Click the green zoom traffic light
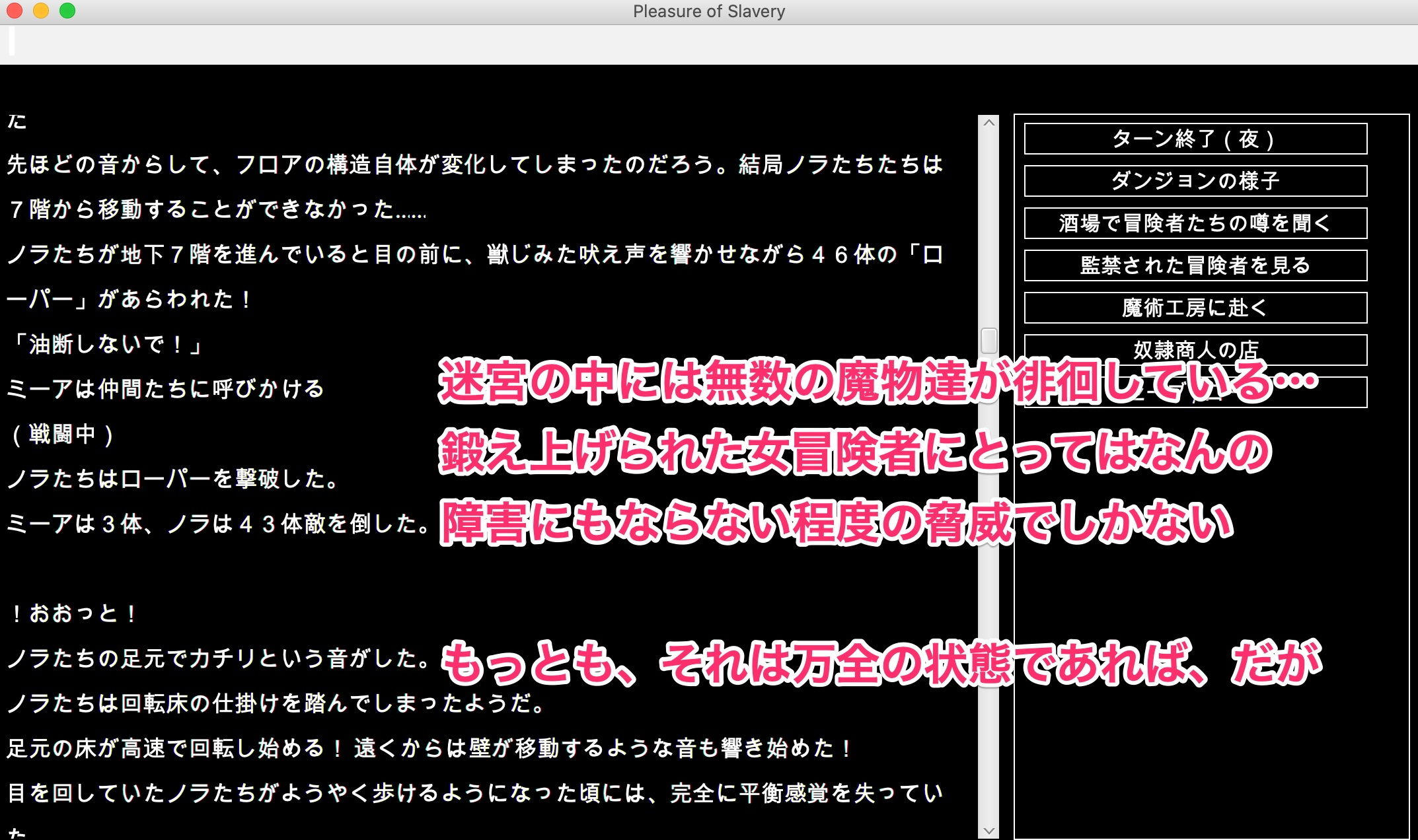The width and height of the screenshot is (1418, 840). pyautogui.click(x=66, y=11)
